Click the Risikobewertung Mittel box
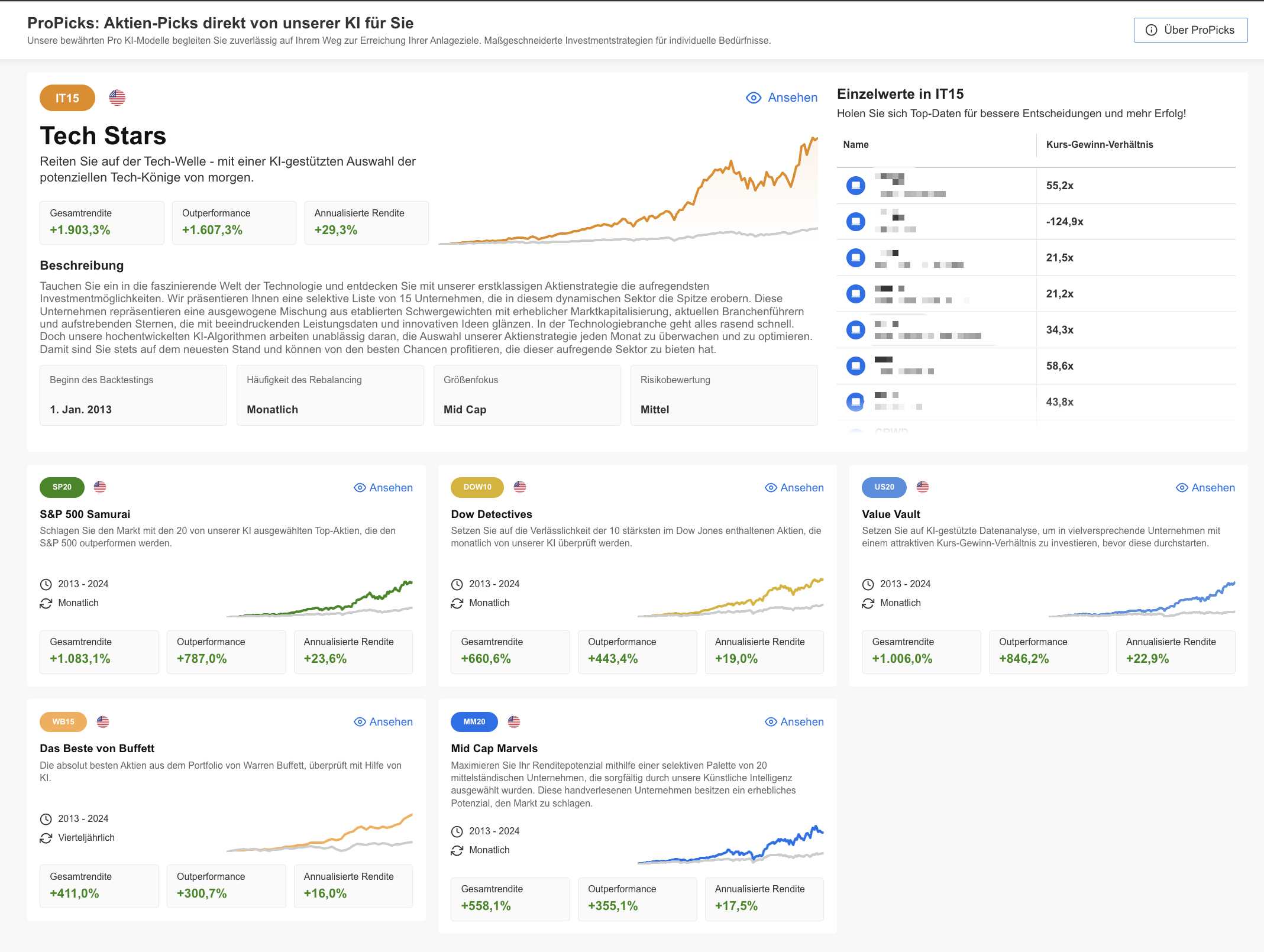The width and height of the screenshot is (1264, 952). [x=724, y=395]
